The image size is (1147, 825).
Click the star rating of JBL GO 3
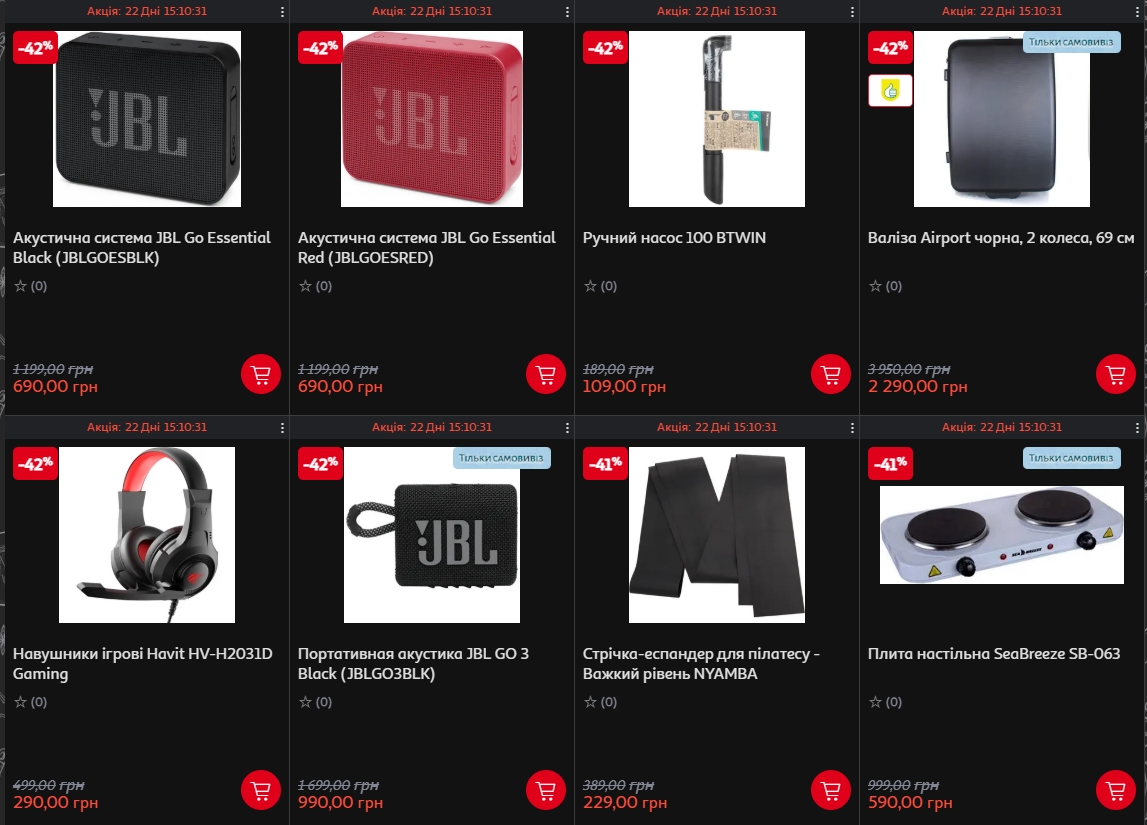(315, 702)
